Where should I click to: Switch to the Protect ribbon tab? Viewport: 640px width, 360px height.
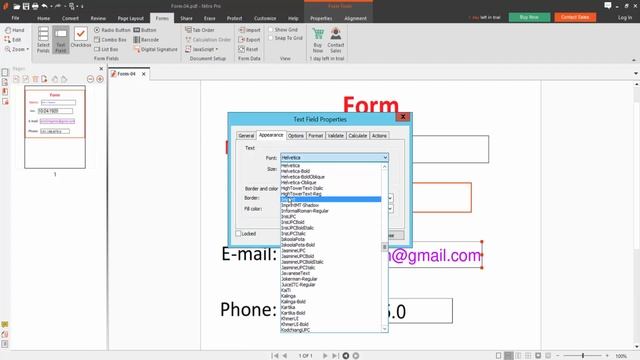click(234, 18)
